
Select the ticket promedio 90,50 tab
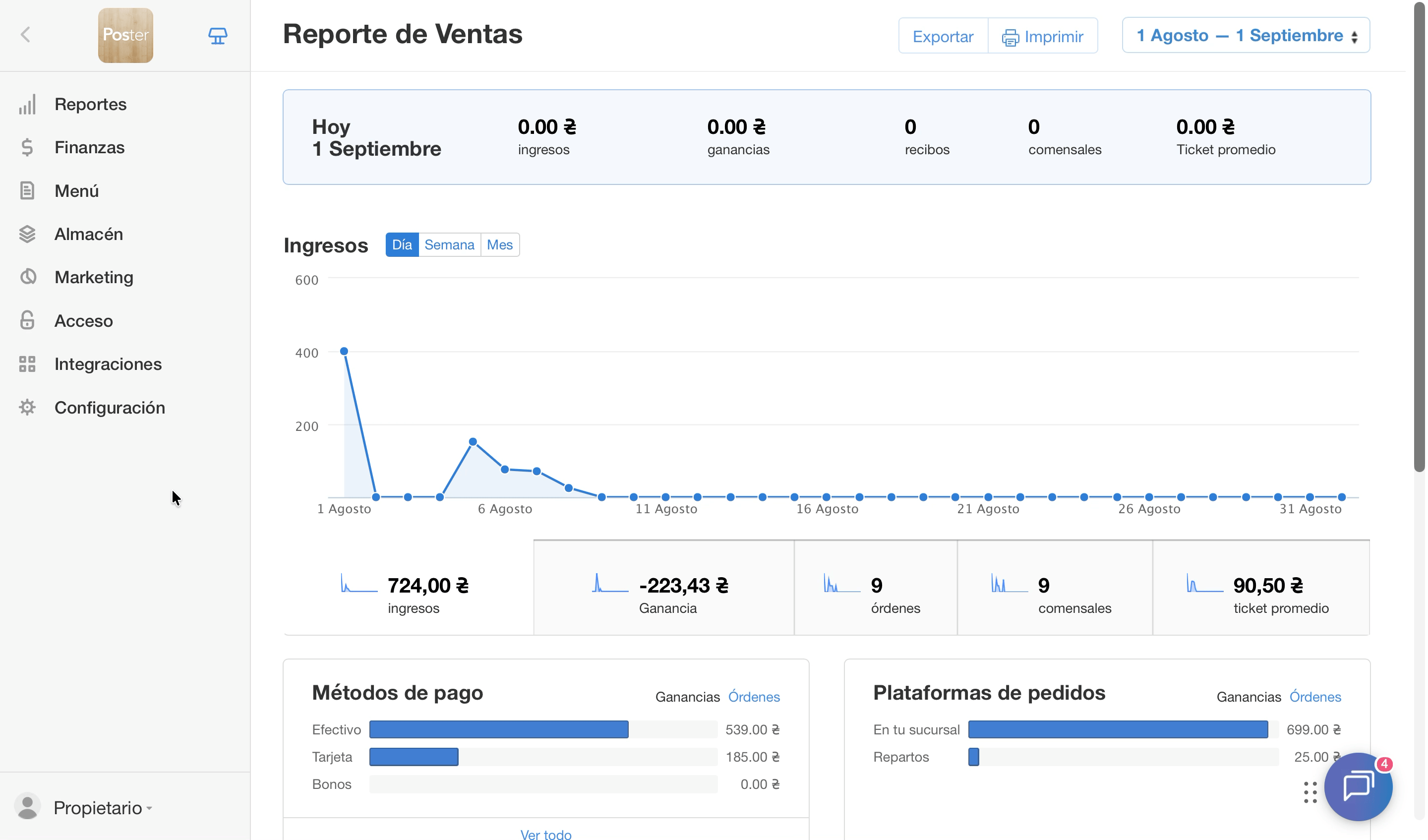[1261, 588]
